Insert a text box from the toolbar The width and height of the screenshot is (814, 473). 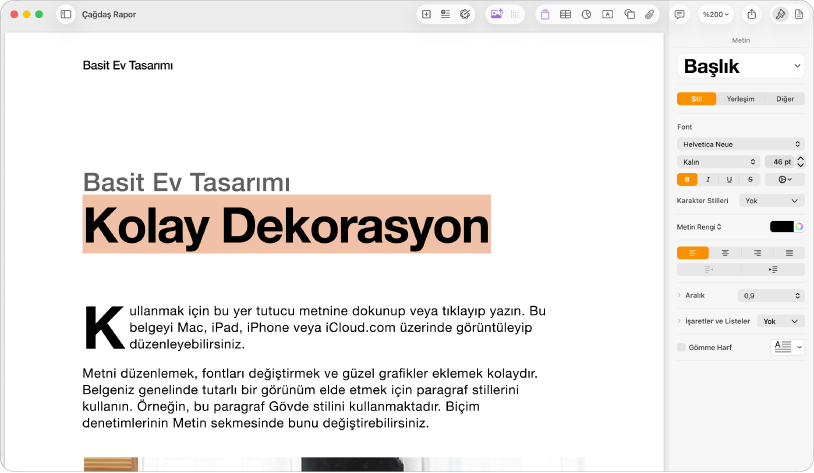click(607, 15)
